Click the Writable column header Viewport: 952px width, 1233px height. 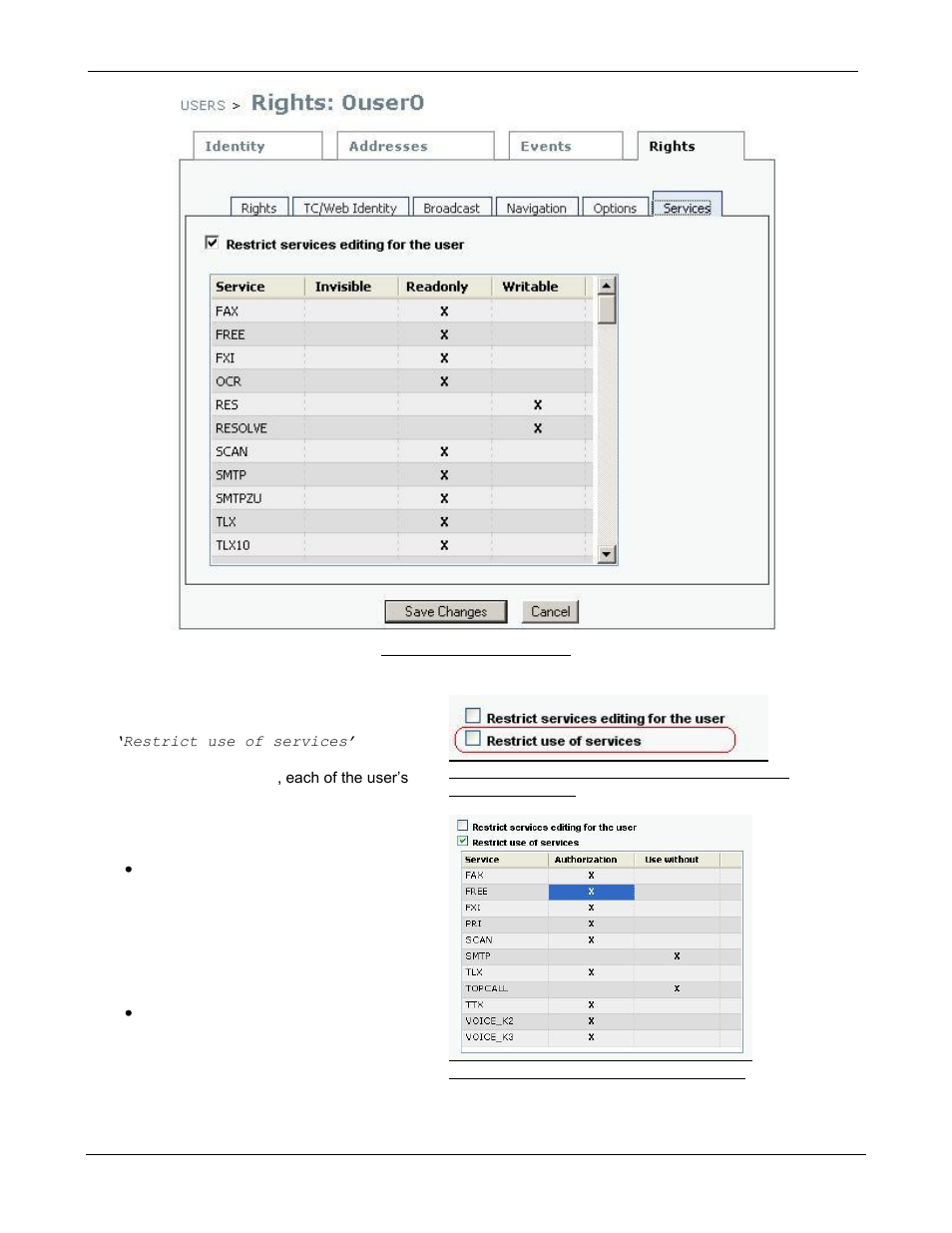coord(539,287)
